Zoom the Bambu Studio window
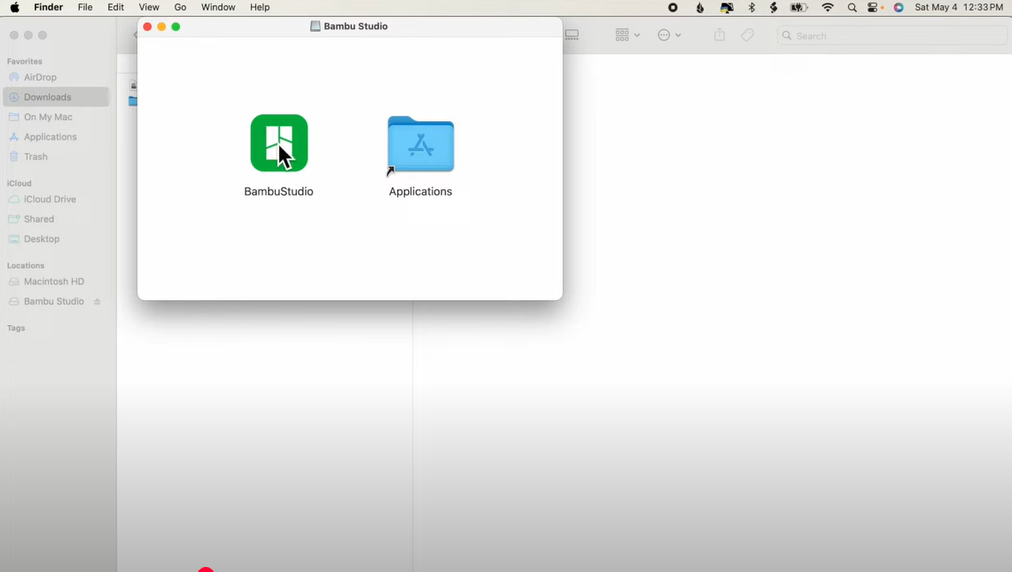The image size is (1012, 572). tap(176, 26)
